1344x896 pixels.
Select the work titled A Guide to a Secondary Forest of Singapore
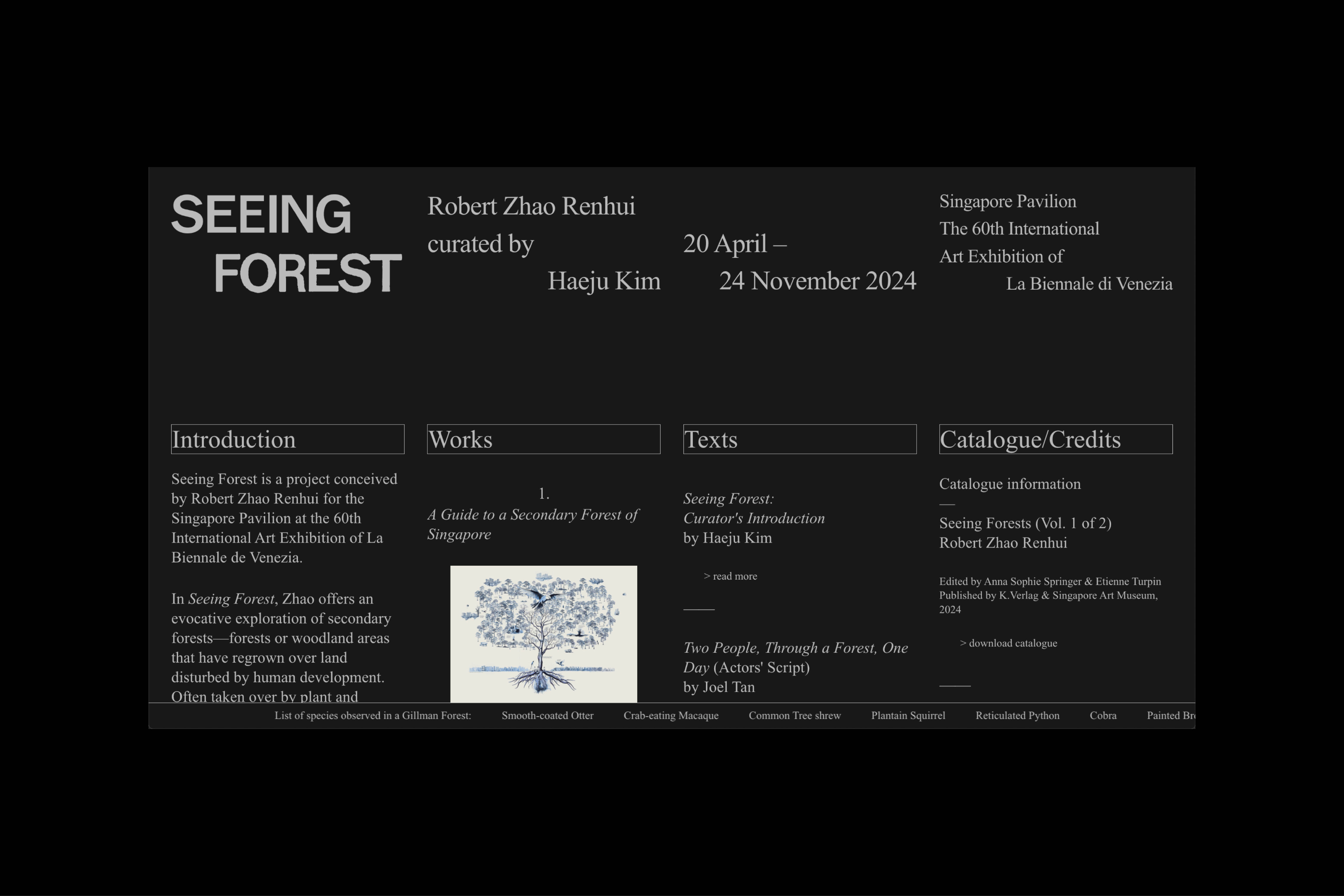533,524
